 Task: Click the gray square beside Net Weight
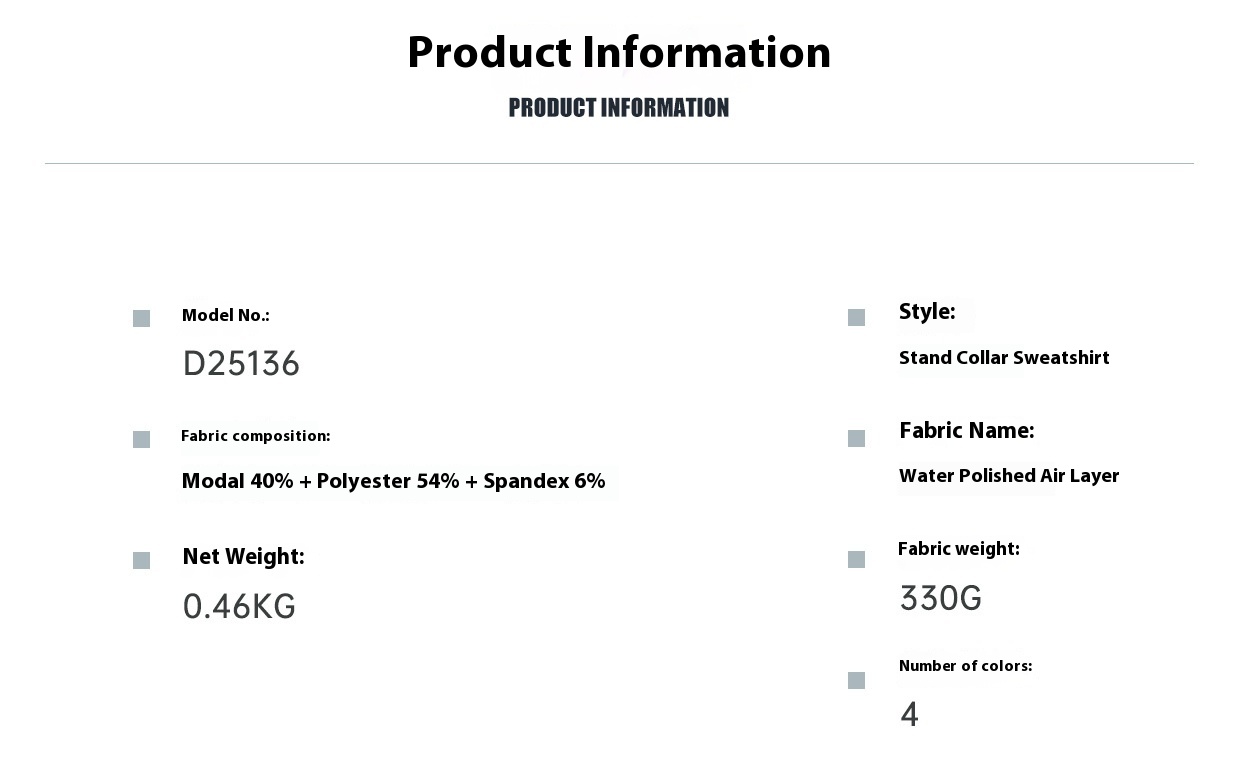point(141,560)
